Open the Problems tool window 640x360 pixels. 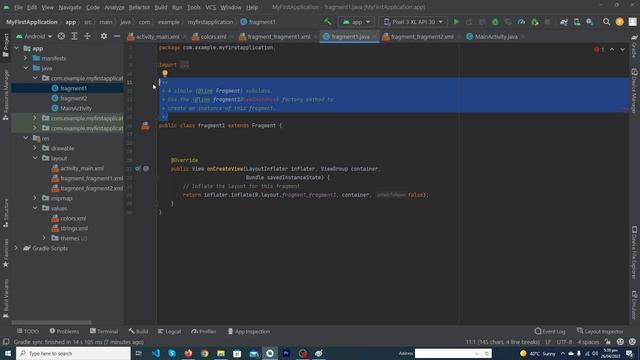click(64, 331)
